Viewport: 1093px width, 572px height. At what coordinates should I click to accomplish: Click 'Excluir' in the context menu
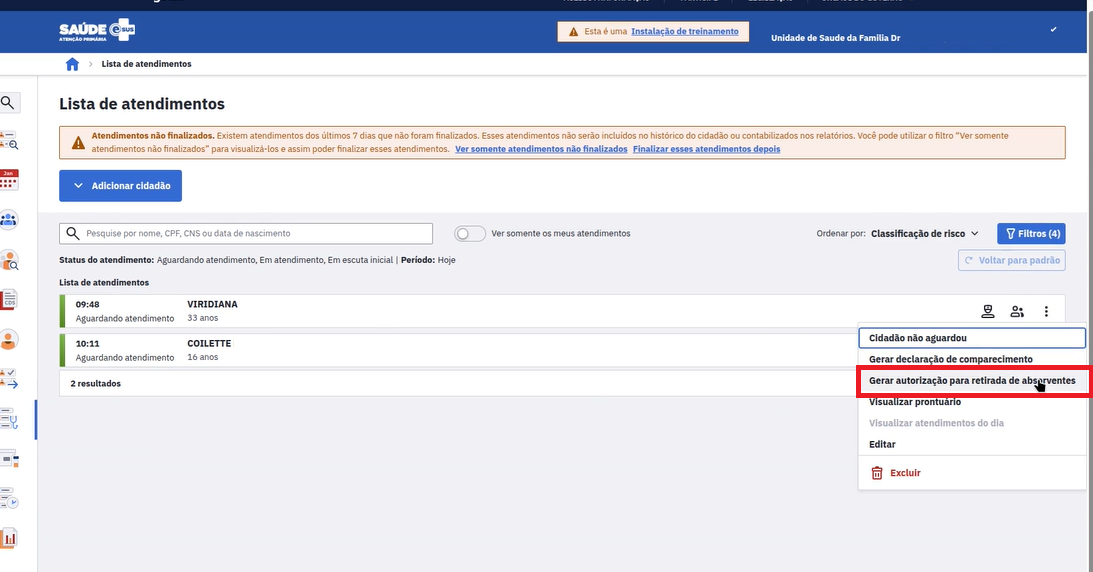pyautogui.click(x=905, y=473)
